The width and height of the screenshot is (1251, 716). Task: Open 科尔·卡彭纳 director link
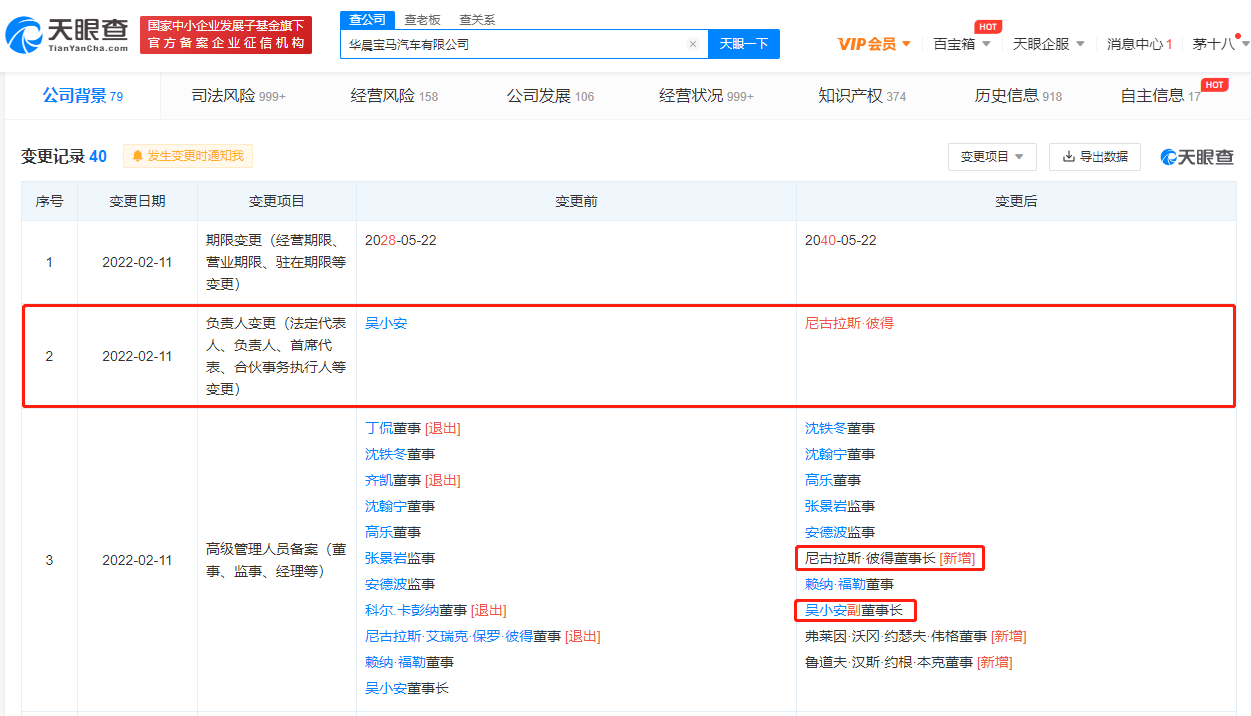pos(401,610)
